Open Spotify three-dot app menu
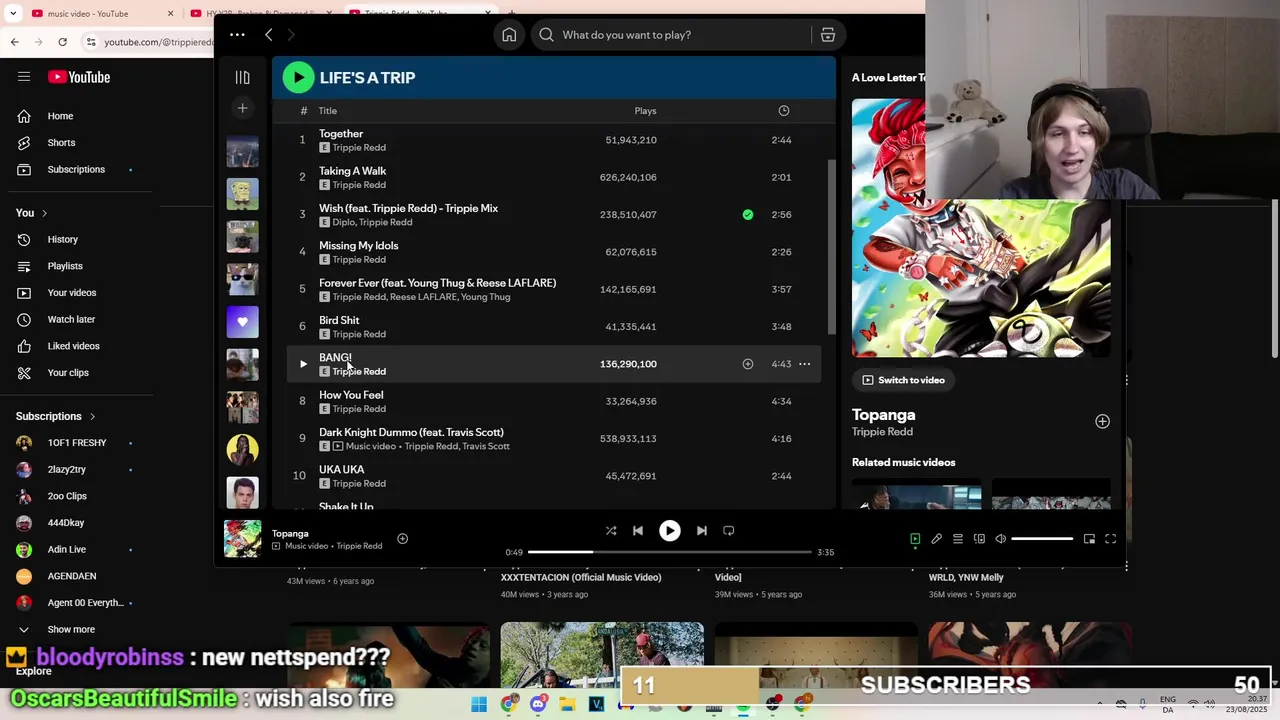Image resolution: width=1280 pixels, height=720 pixels. (237, 35)
